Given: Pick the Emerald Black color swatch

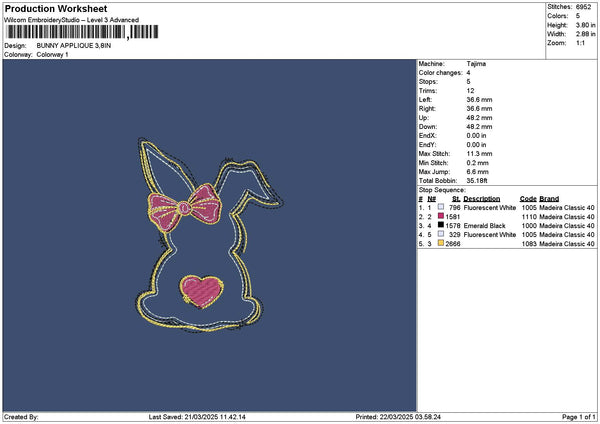Looking at the screenshot, I should 441,225.
